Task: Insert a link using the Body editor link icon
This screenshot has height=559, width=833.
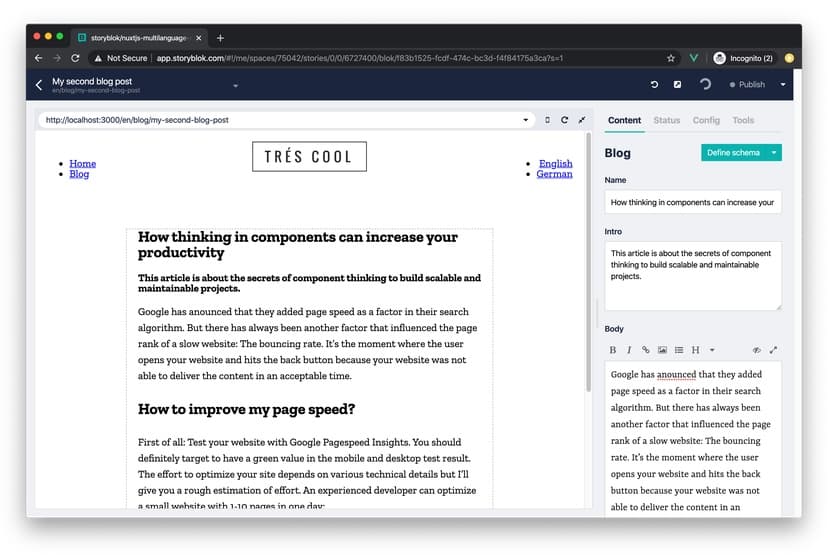Action: (646, 350)
